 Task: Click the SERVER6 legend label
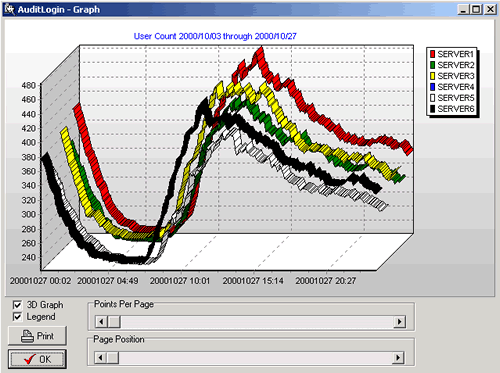tap(456, 109)
